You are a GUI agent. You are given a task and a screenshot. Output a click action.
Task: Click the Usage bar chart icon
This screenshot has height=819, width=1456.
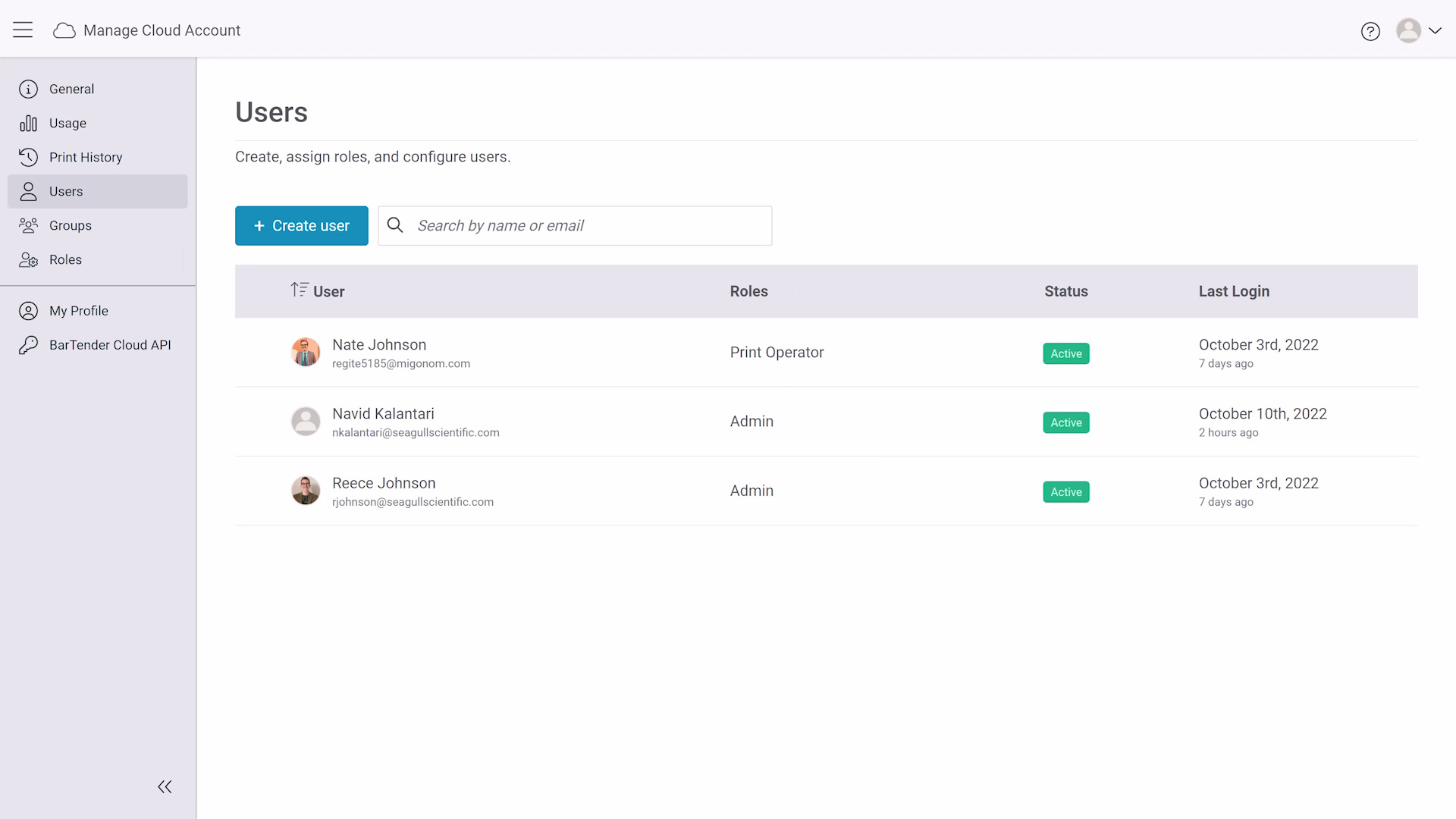click(28, 123)
